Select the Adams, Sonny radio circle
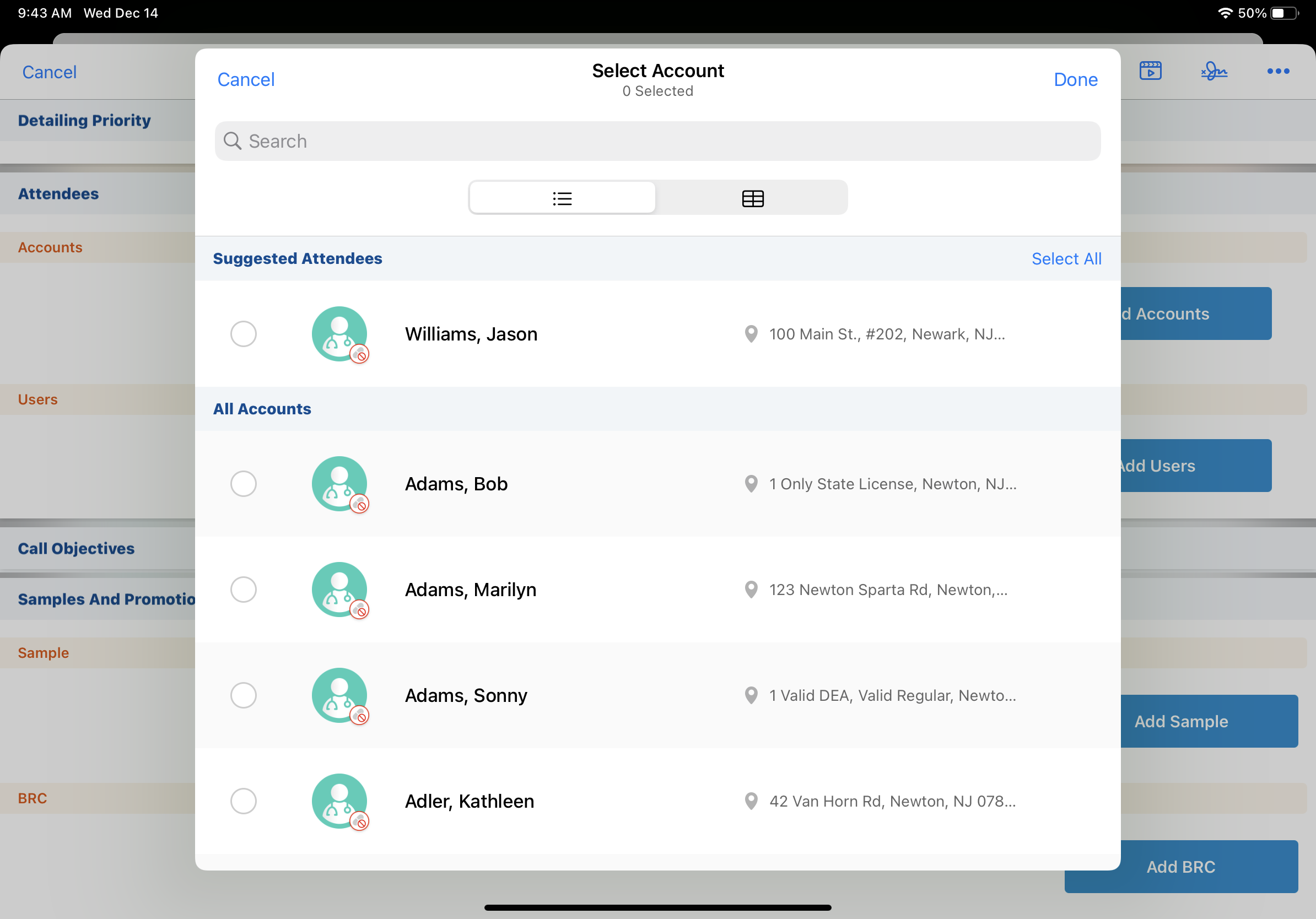This screenshot has width=1316, height=919. pos(243,695)
